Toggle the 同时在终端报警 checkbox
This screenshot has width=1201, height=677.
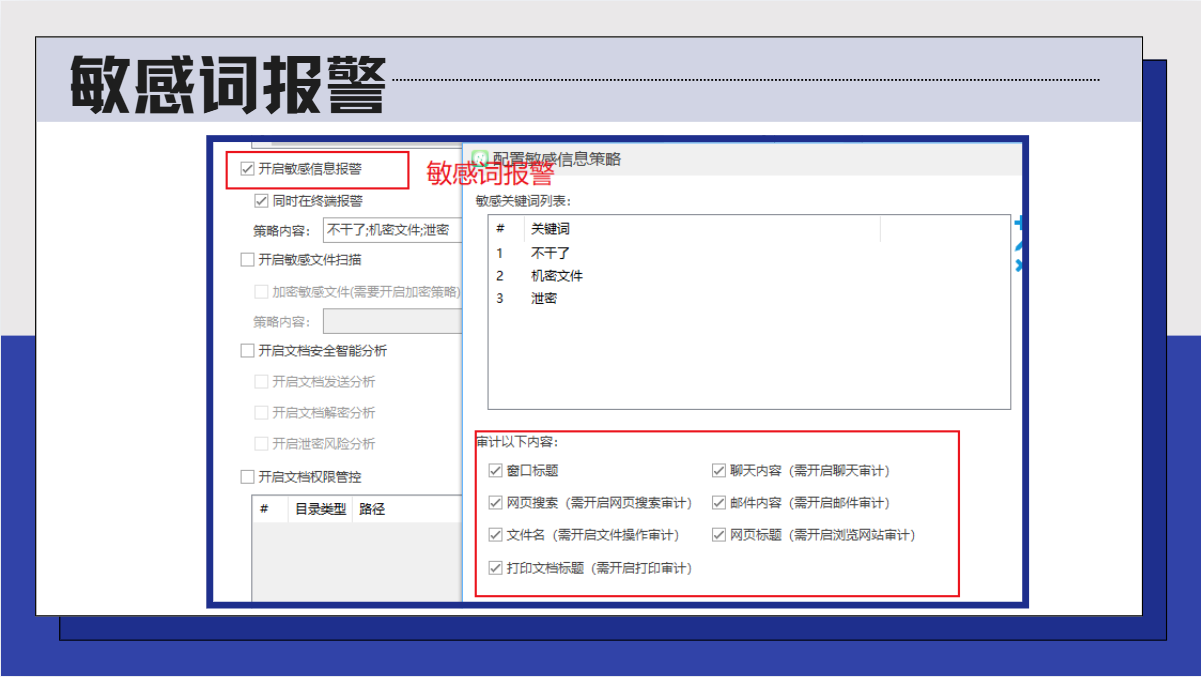[x=262, y=201]
